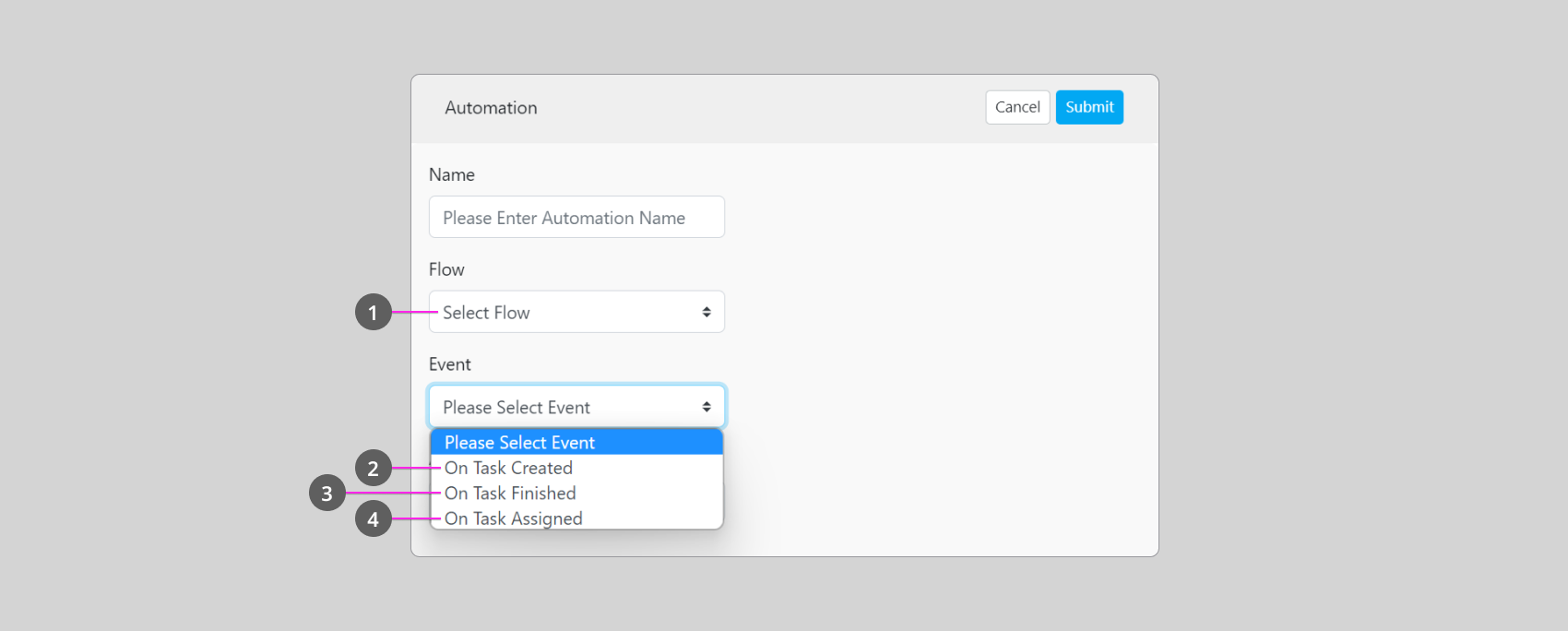This screenshot has height=631, width=1568.
Task: Submit the automation form
Action: (1089, 107)
